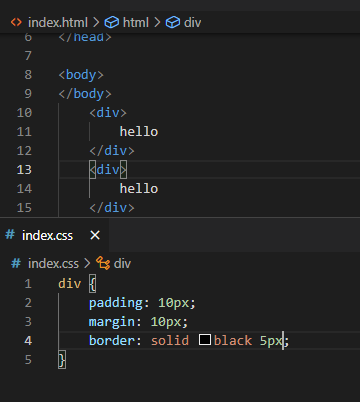Click opening brace on CSS line 1
Viewport: 360px width, 402px height.
click(x=93, y=284)
